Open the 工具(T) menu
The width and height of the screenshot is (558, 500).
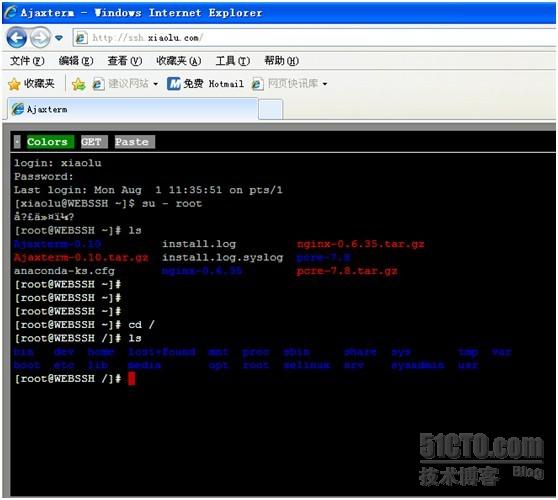click(232, 61)
